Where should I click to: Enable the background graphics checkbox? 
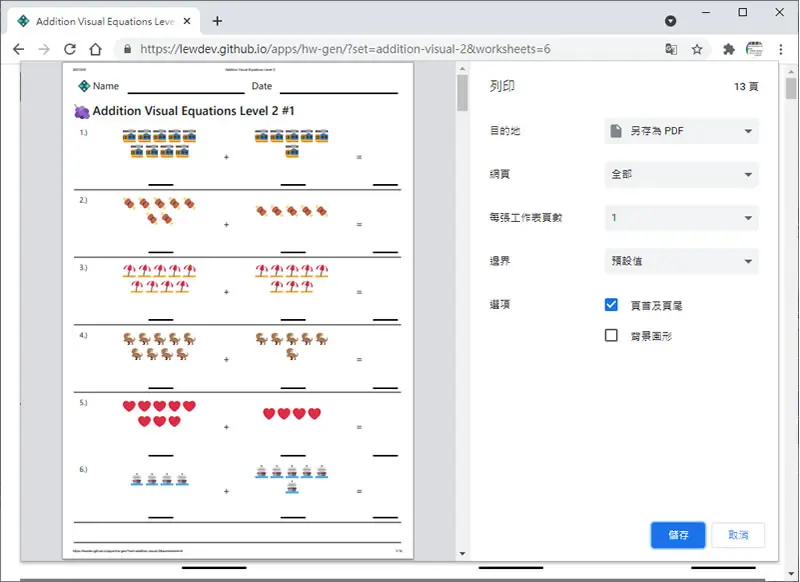point(611,335)
